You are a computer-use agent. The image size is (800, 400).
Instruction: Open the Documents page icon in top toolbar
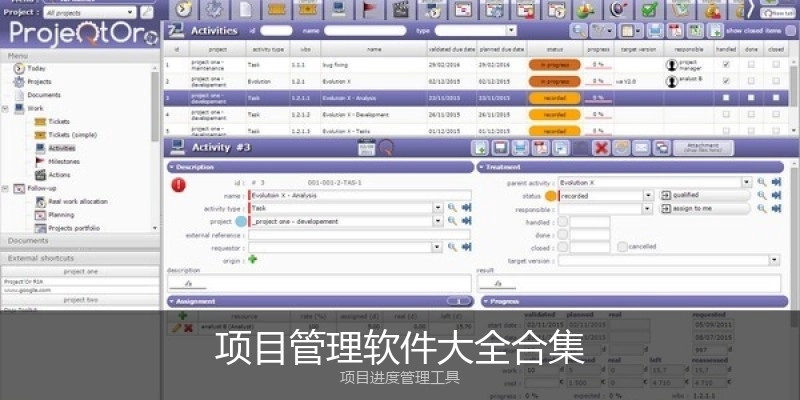[245, 9]
